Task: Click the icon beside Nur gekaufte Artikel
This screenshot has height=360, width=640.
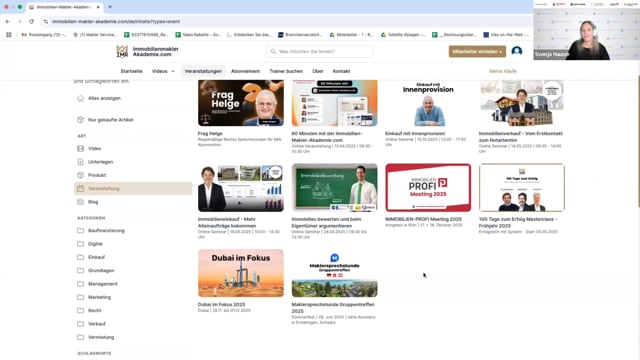Action: (80, 120)
